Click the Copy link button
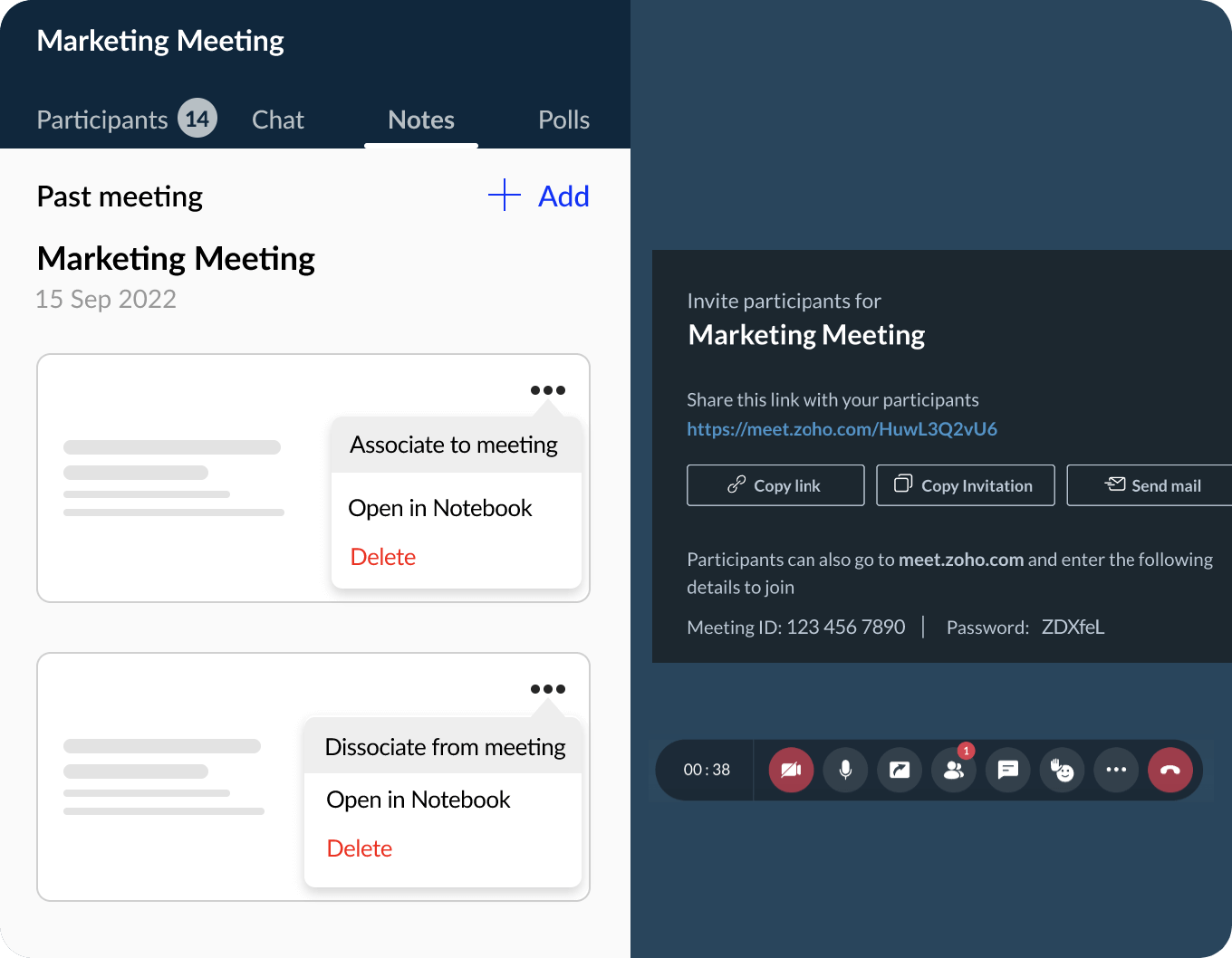Image resolution: width=1232 pixels, height=958 pixels. [x=775, y=485]
